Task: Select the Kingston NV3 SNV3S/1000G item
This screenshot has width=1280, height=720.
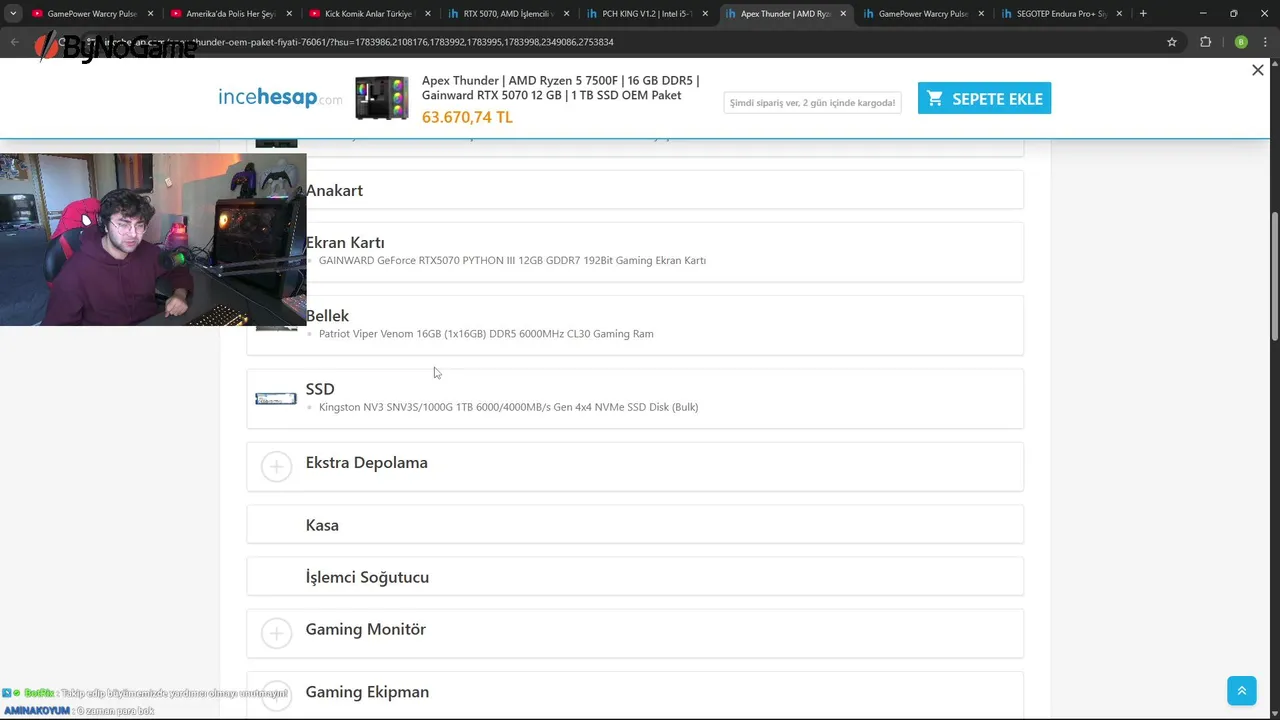Action: 508,407
